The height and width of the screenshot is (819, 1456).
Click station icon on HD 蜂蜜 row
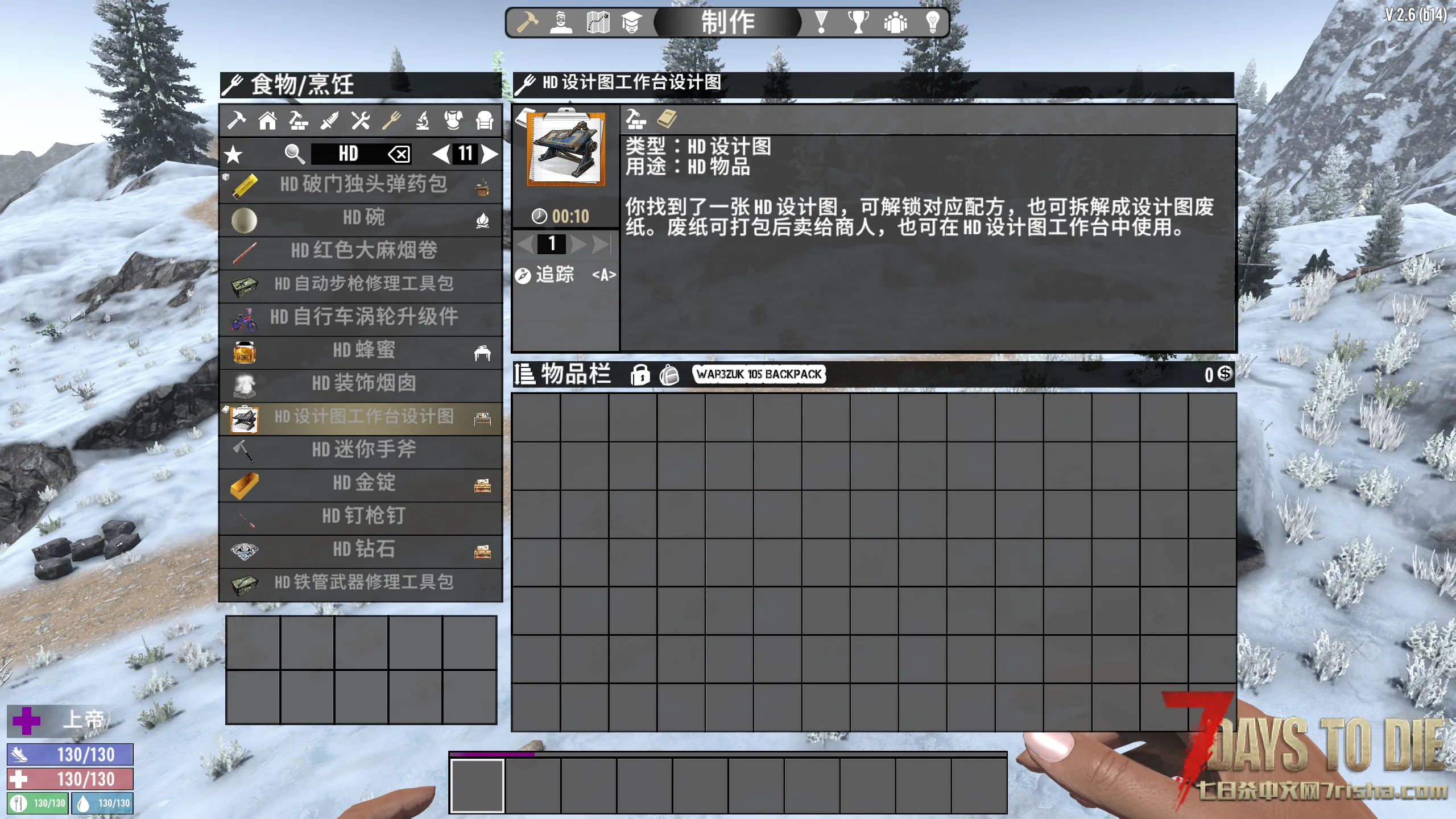[482, 353]
